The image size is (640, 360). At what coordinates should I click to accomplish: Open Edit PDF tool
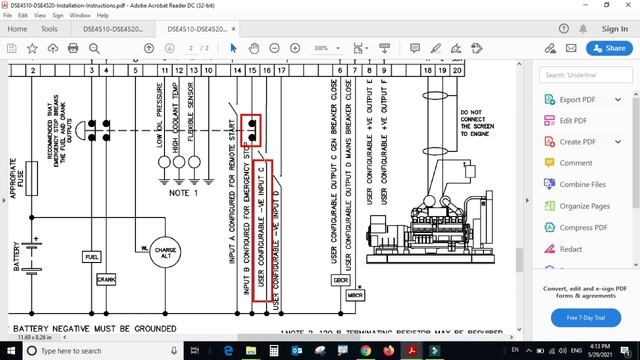(x=573, y=121)
